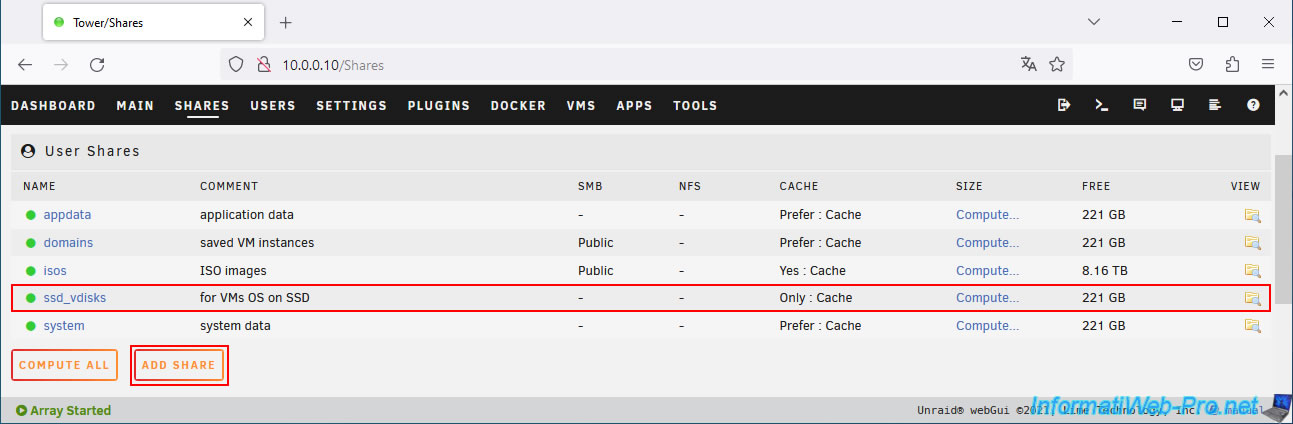Screen dimensions: 1293x424
Task: Open the isos share link
Action: (x=55, y=271)
